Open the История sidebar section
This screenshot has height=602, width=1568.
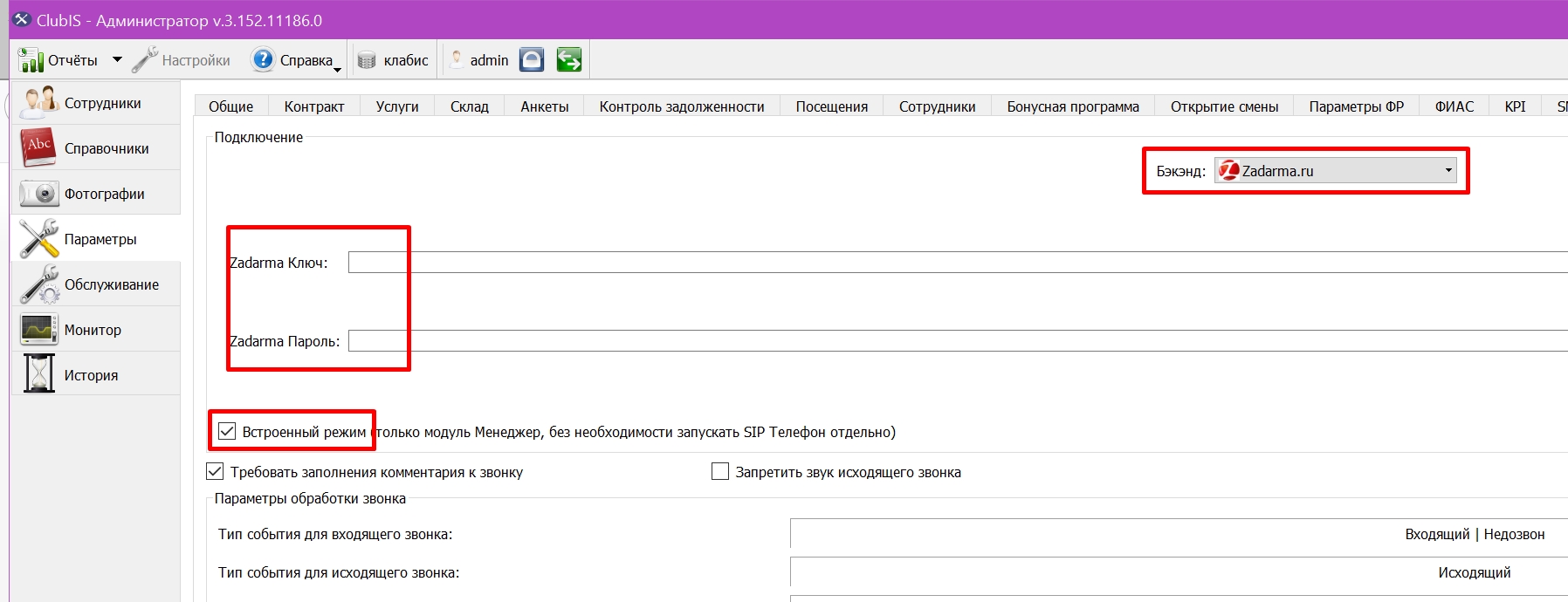(x=95, y=375)
